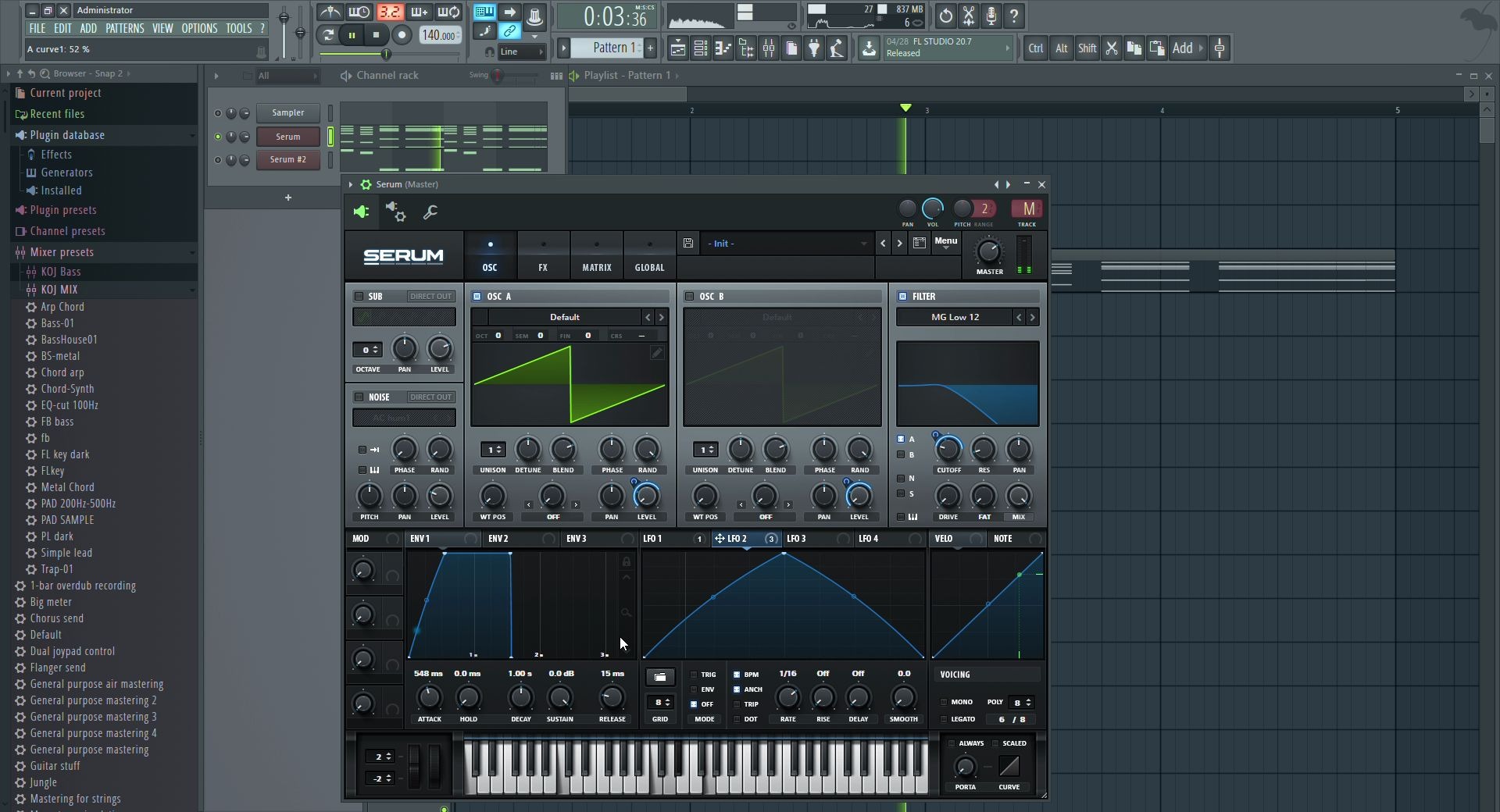Open the LFO shape folder icon
Viewport: 1500px width, 812px height.
tap(660, 677)
